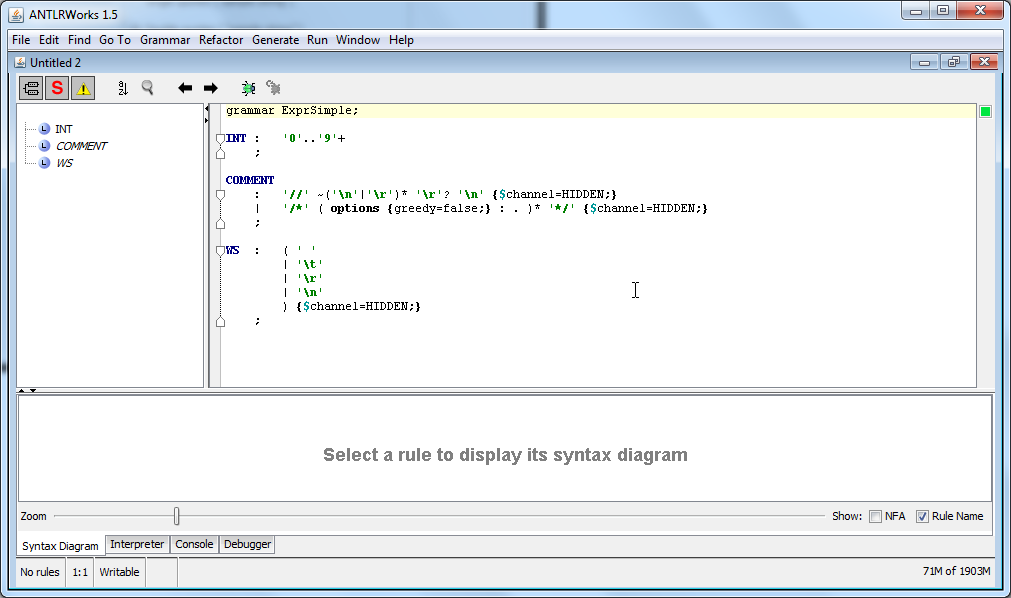The width and height of the screenshot is (1011, 598).
Task: Collapse the WS rule fold marker
Action: tap(220, 251)
